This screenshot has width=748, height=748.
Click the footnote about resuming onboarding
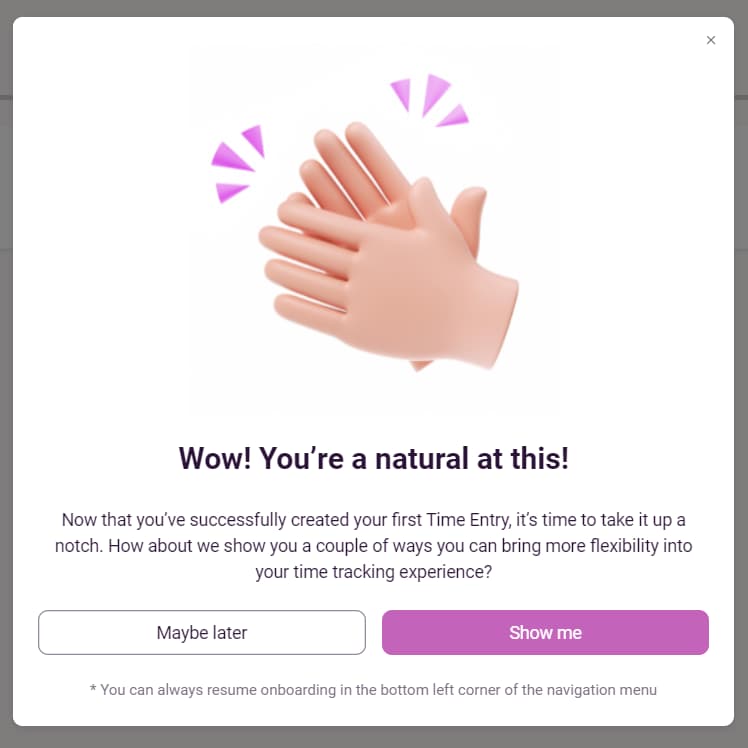(374, 690)
